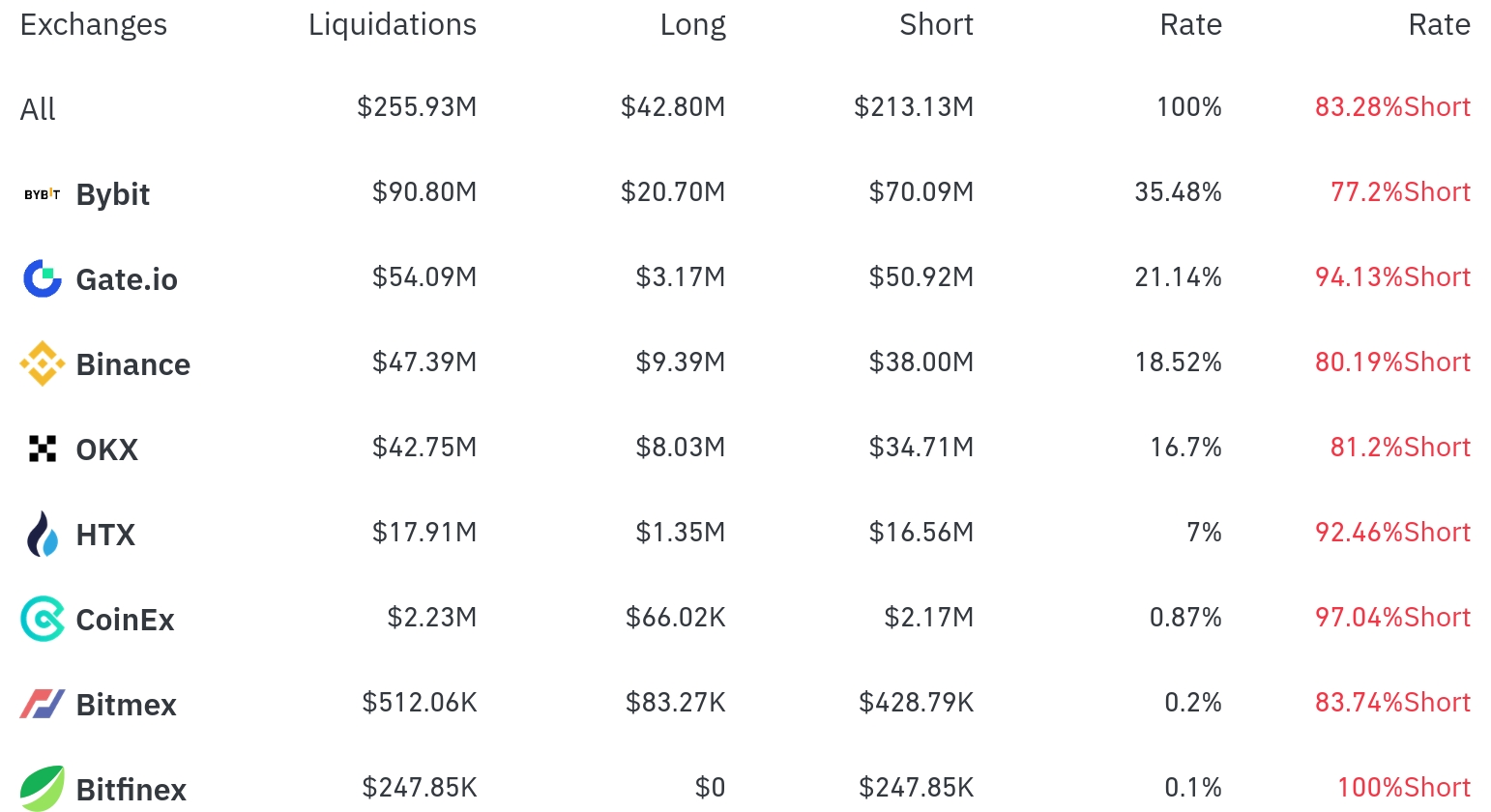Sort by the Long column header

click(x=692, y=25)
